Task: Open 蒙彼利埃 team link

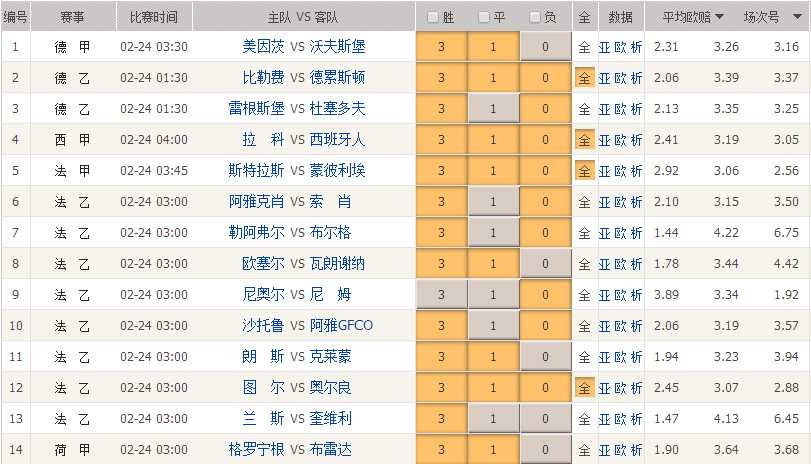Action: (x=337, y=171)
